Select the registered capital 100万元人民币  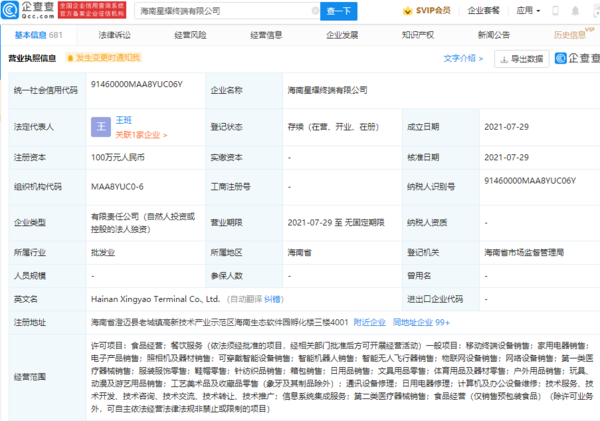coord(118,157)
